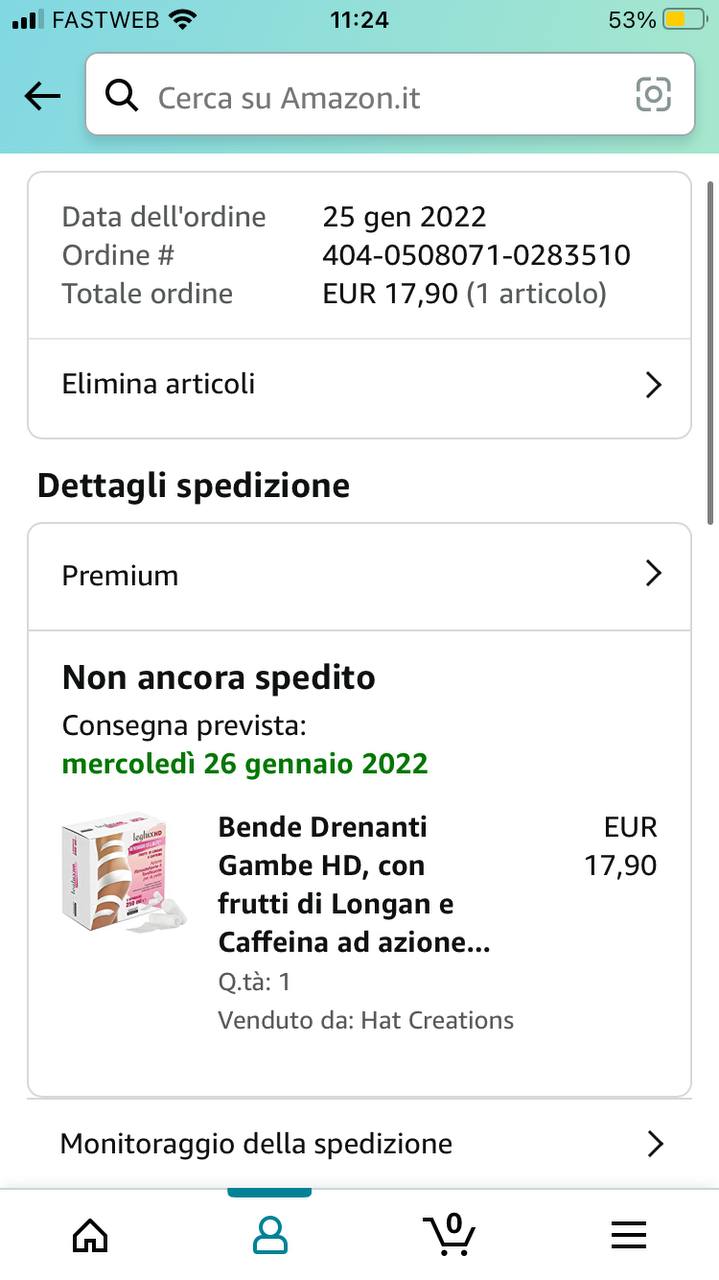Go to Home via house icon

coord(90,1235)
